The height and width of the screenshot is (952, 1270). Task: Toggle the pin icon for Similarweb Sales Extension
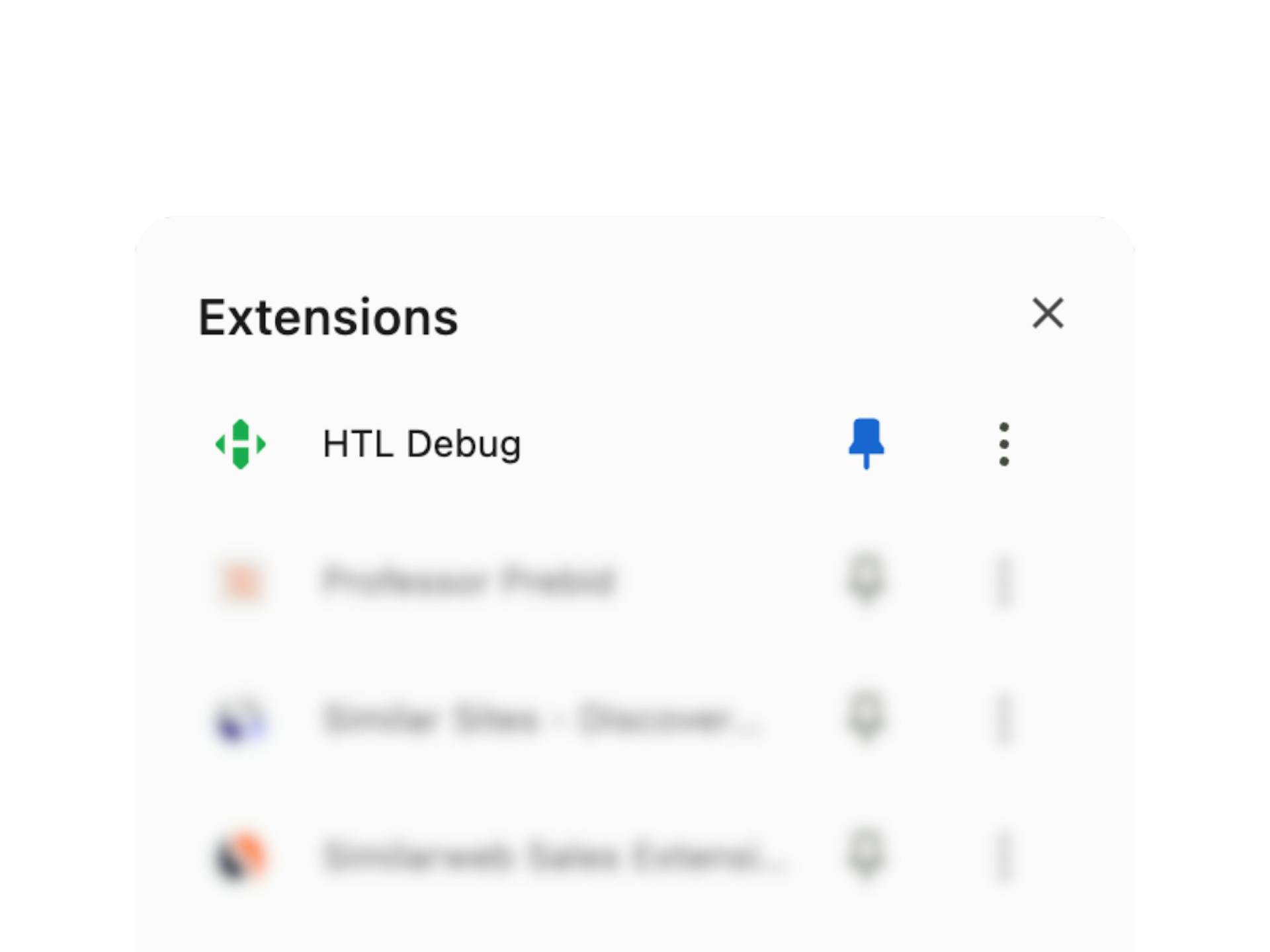pos(867,856)
